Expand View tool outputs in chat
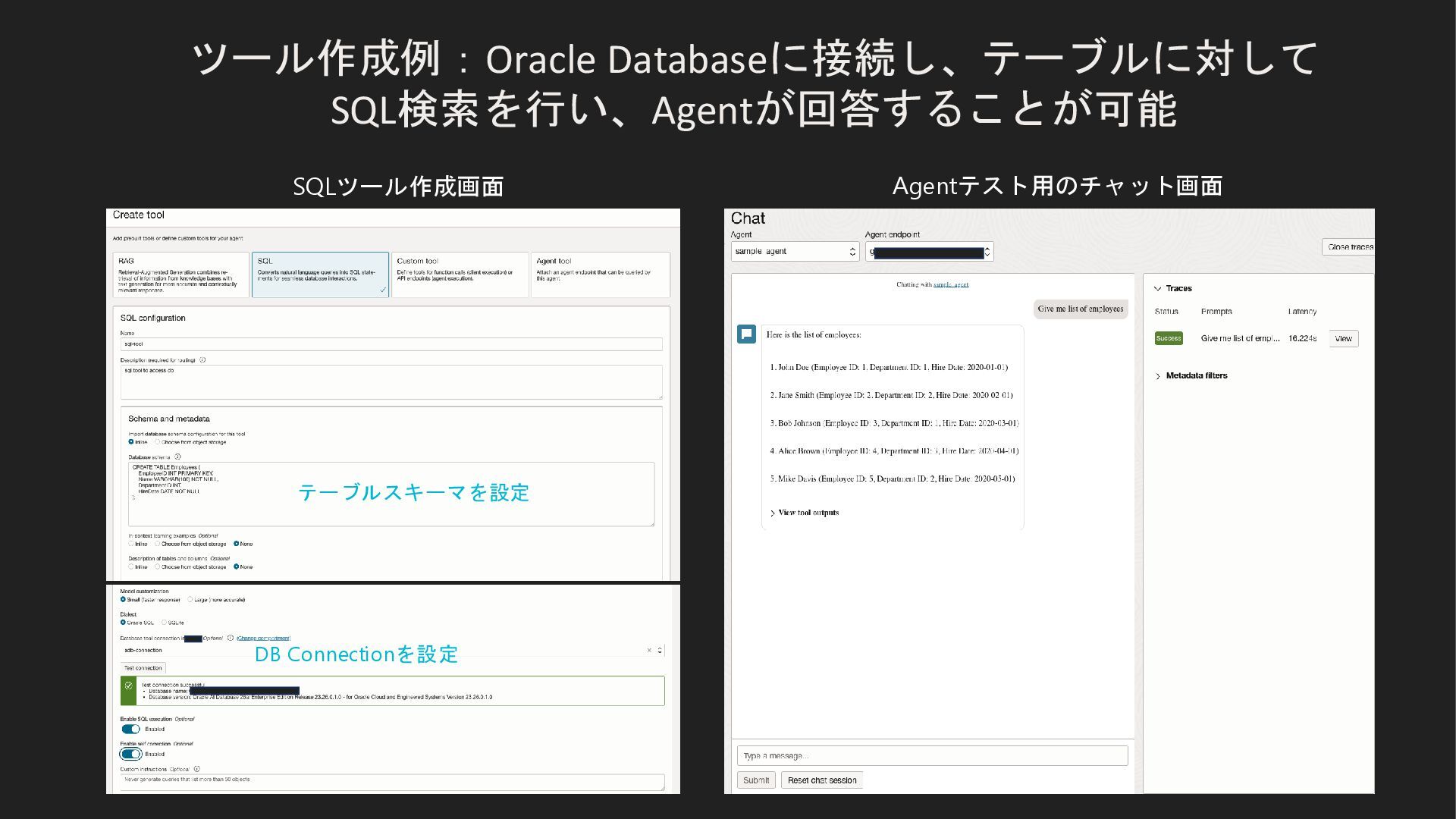 point(804,513)
